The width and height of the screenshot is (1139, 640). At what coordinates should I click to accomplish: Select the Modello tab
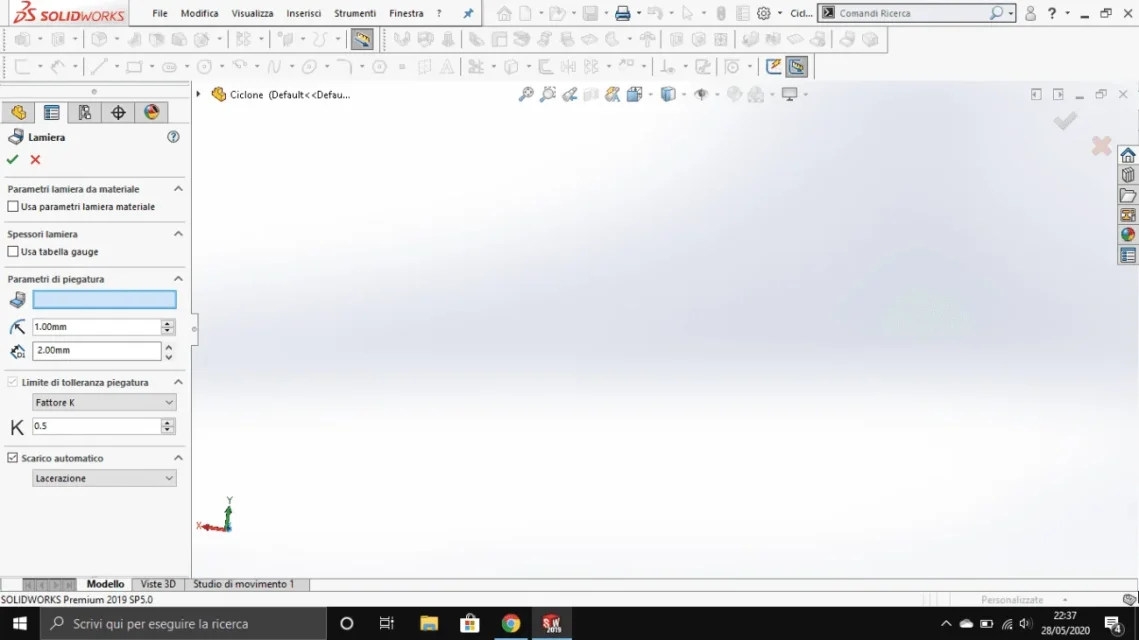(x=105, y=584)
